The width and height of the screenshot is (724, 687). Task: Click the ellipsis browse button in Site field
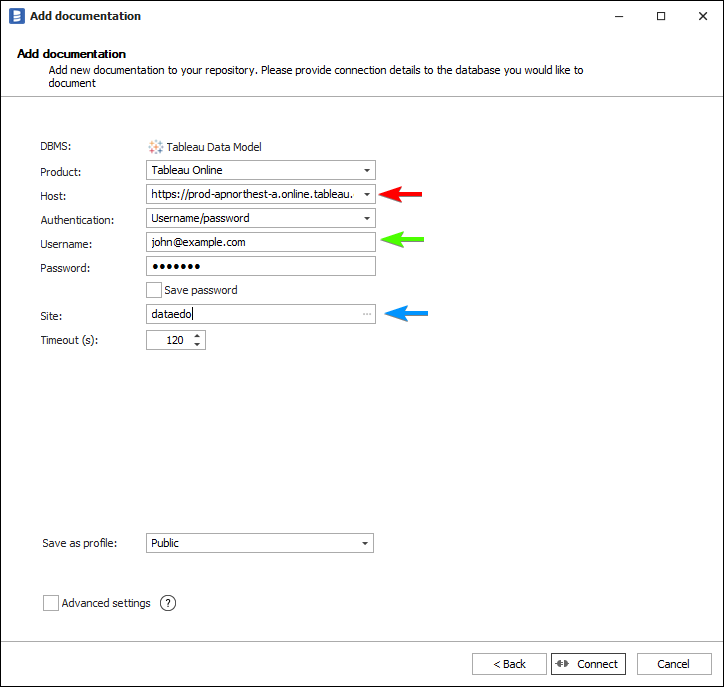(x=367, y=314)
